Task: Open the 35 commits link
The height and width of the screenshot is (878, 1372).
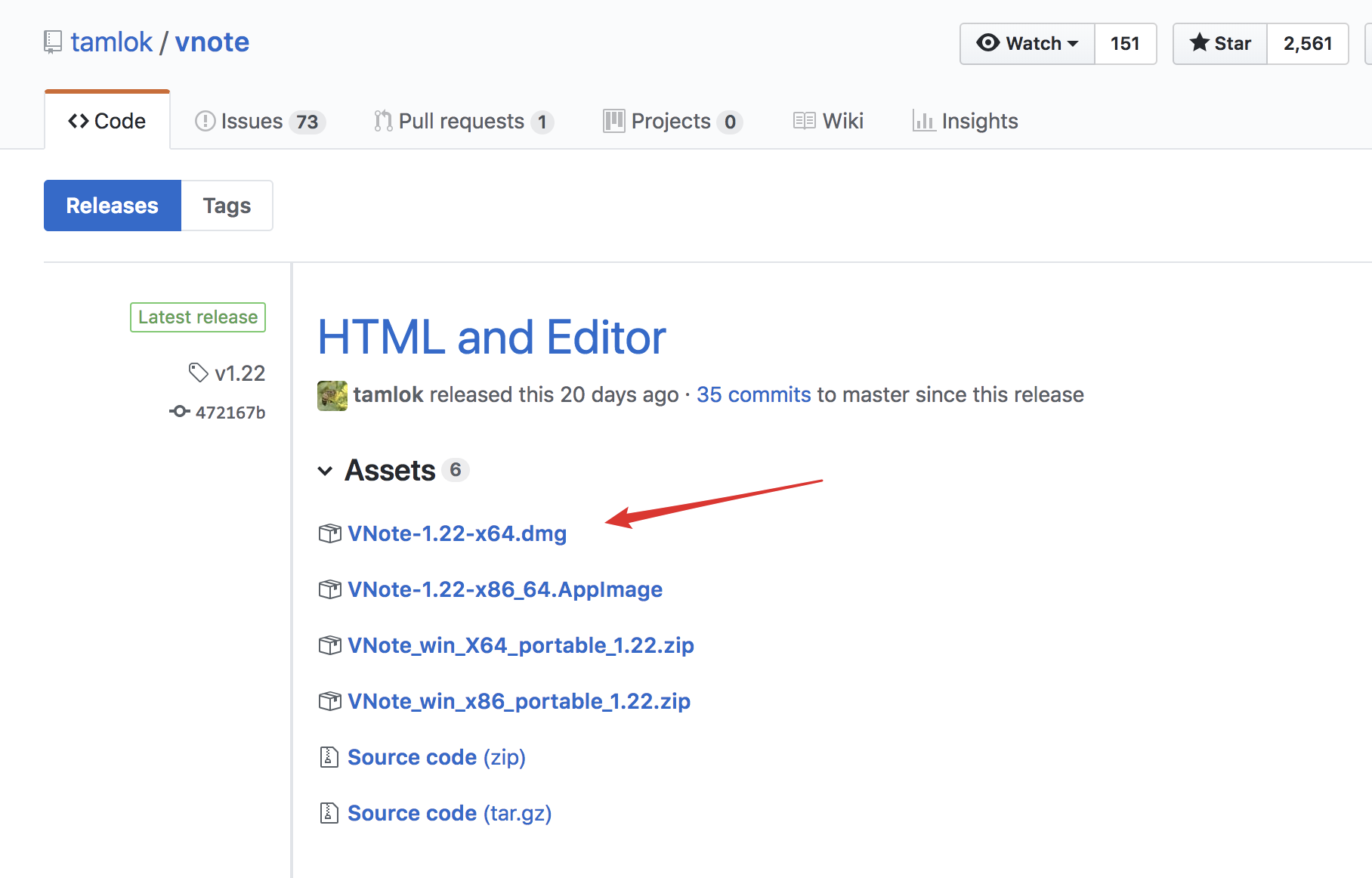Action: 752,394
